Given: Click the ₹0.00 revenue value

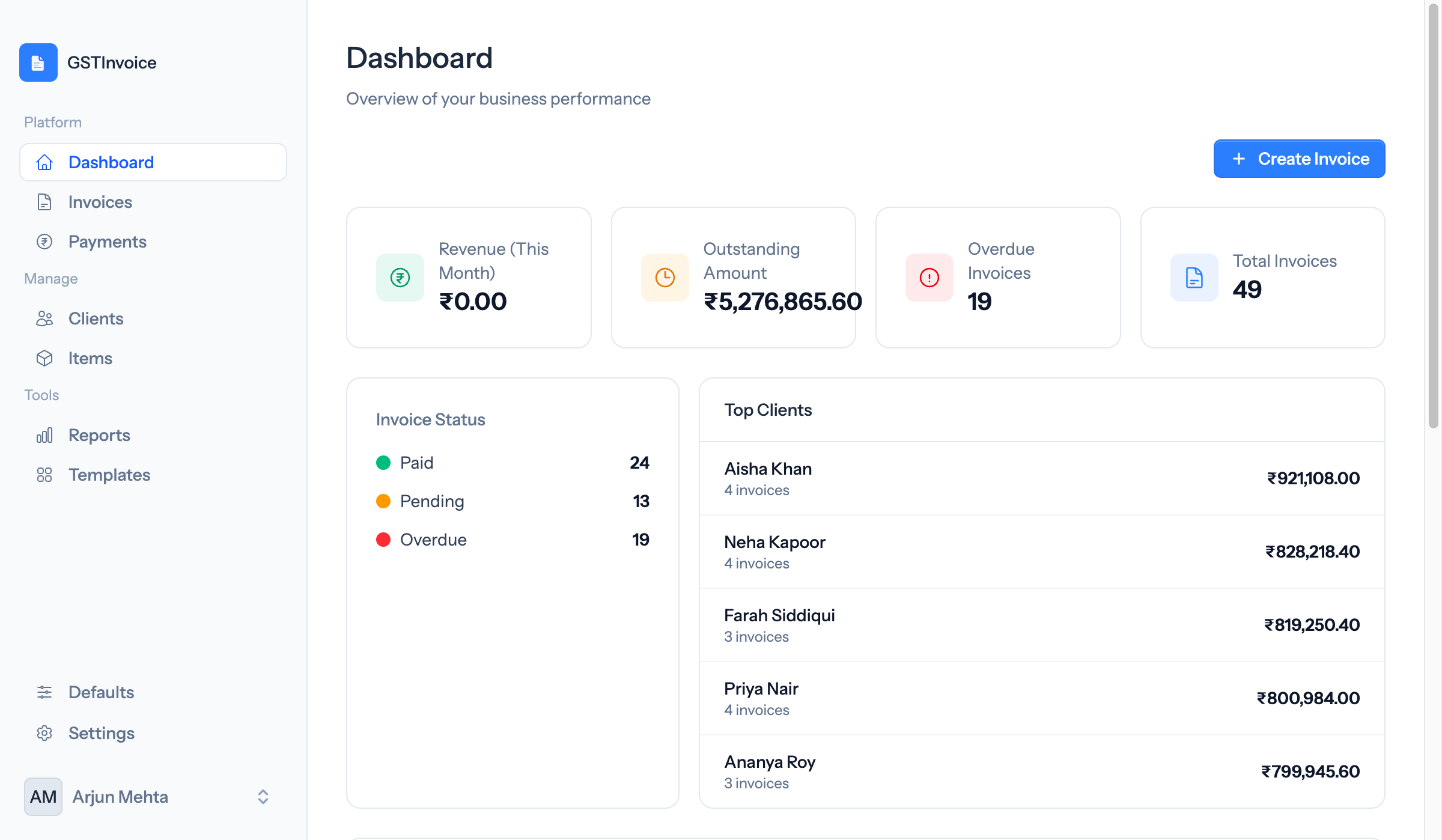Looking at the screenshot, I should [473, 302].
